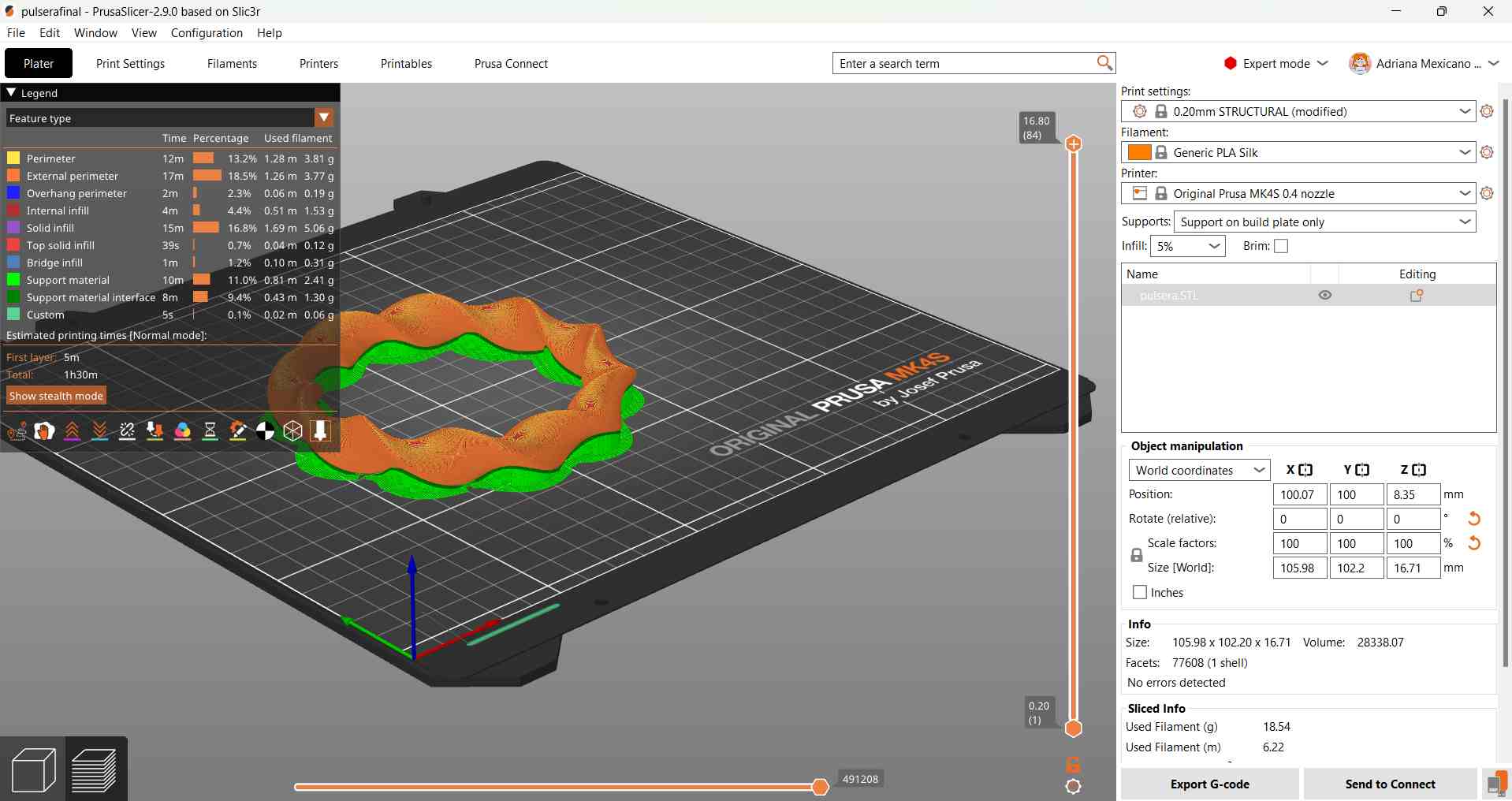Toggle pause prints hourglass icon

[x=210, y=430]
